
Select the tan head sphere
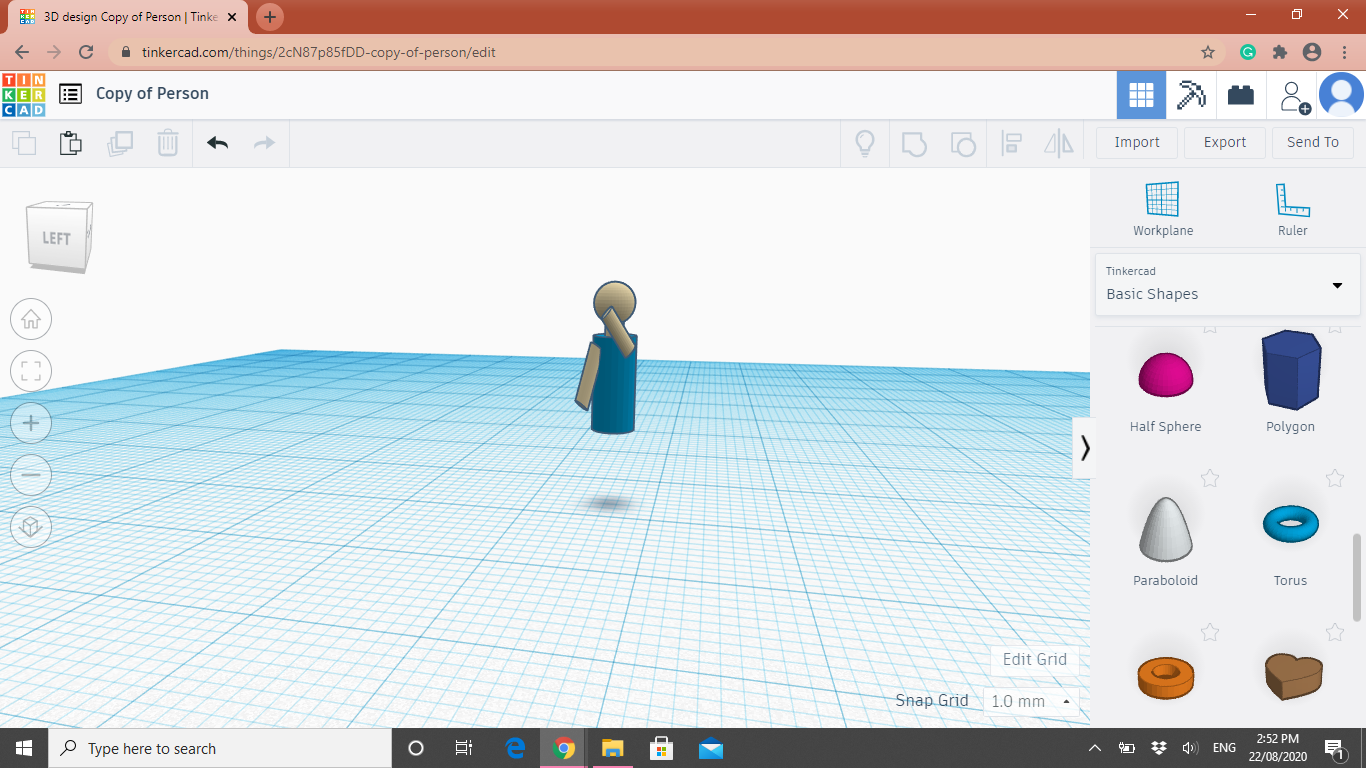point(615,302)
